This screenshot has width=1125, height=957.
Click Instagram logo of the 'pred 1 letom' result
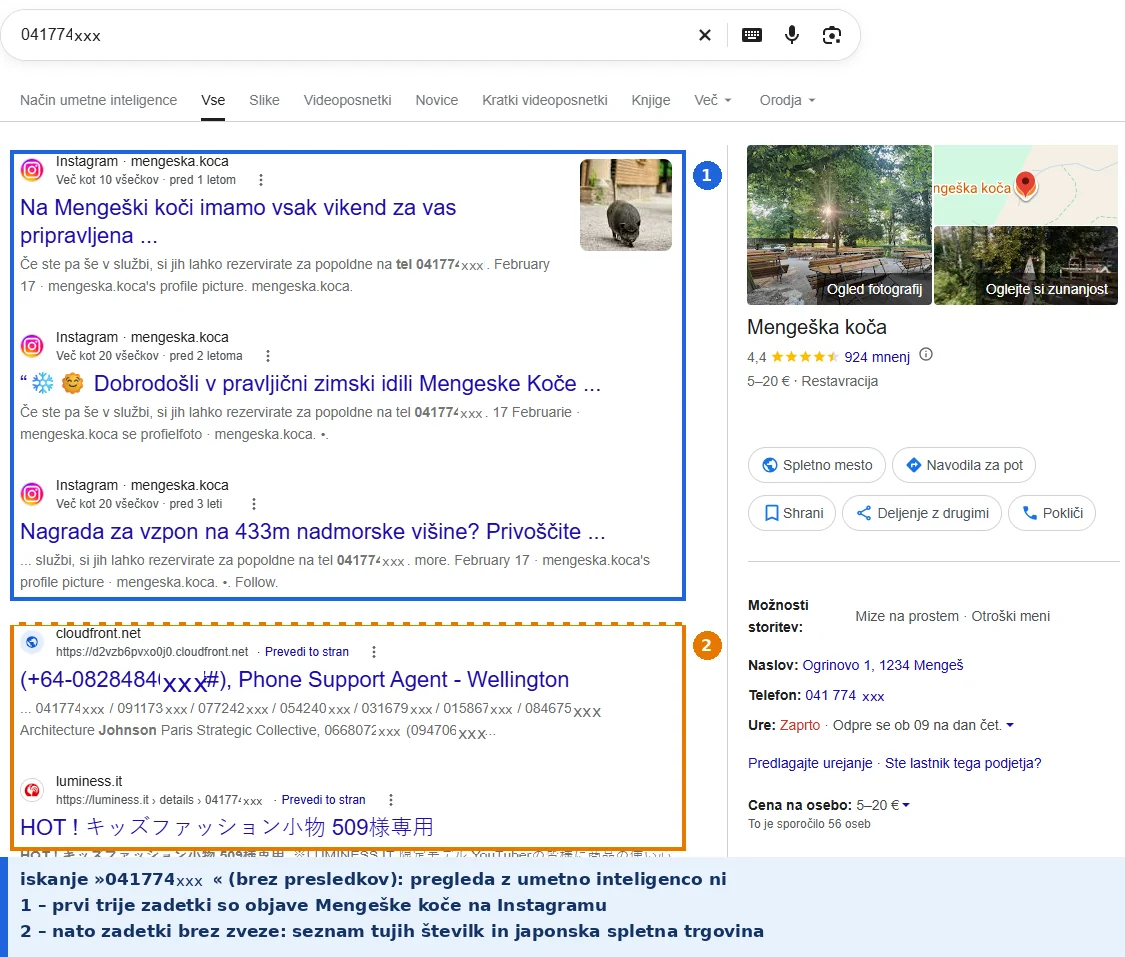point(32,170)
